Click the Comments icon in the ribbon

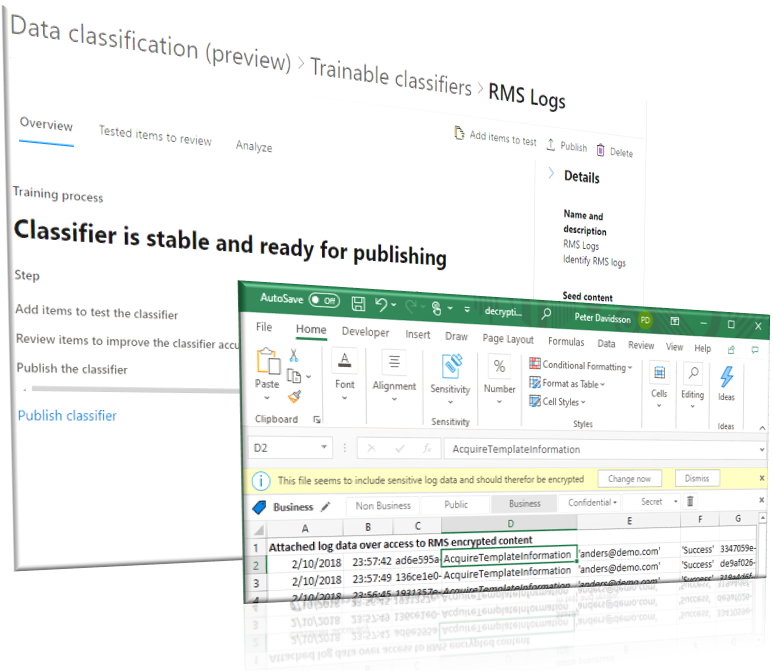pos(755,350)
